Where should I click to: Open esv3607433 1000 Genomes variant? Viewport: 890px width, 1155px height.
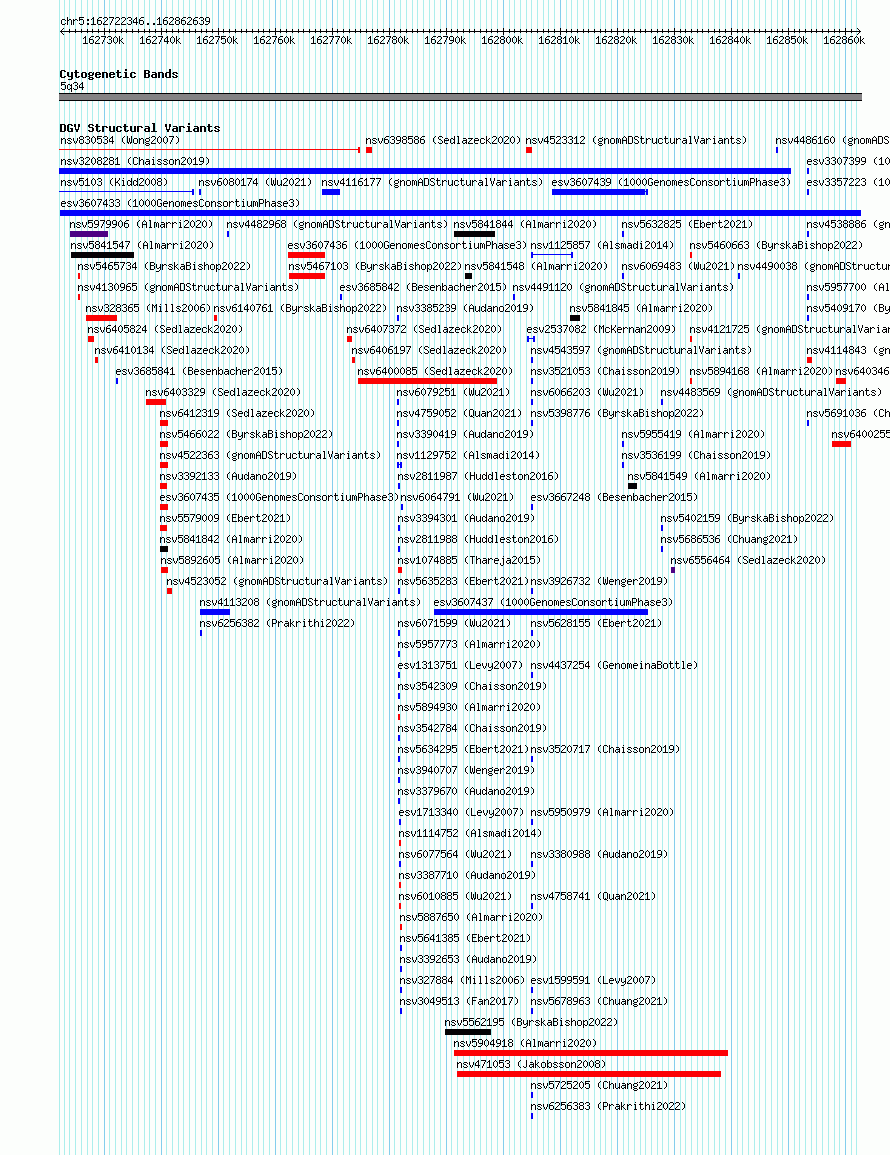pos(181,203)
